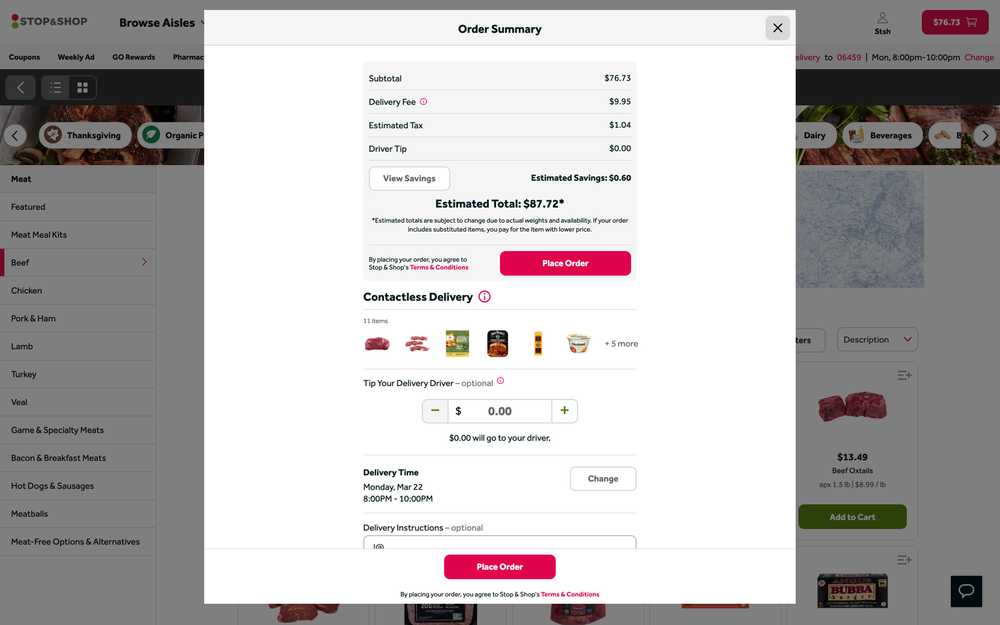1000x625 pixels.
Task: Click the back arrow icon
Action: pyautogui.click(x=20, y=88)
